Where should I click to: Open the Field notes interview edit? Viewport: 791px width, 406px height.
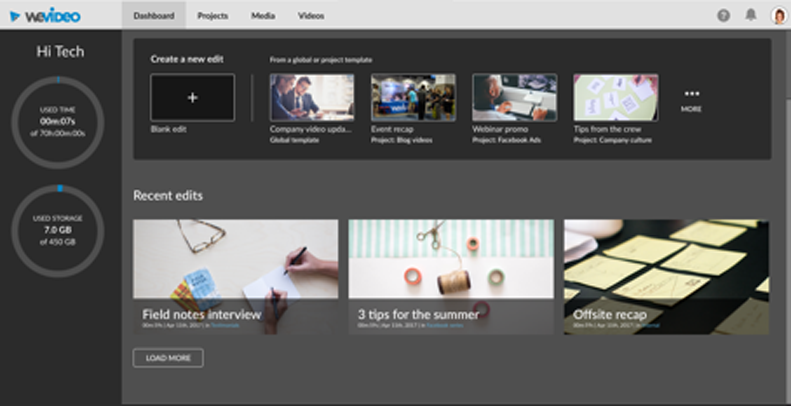point(235,277)
